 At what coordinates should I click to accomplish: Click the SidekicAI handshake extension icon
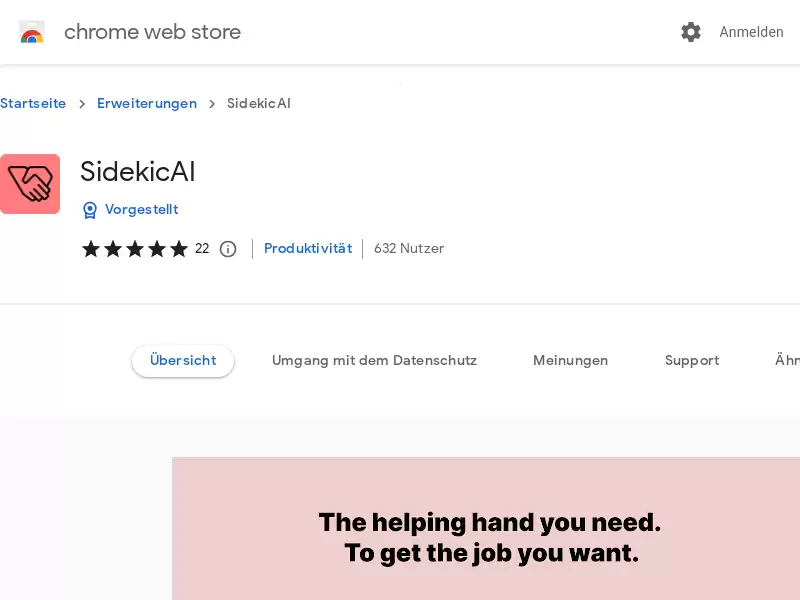[x=30, y=184]
